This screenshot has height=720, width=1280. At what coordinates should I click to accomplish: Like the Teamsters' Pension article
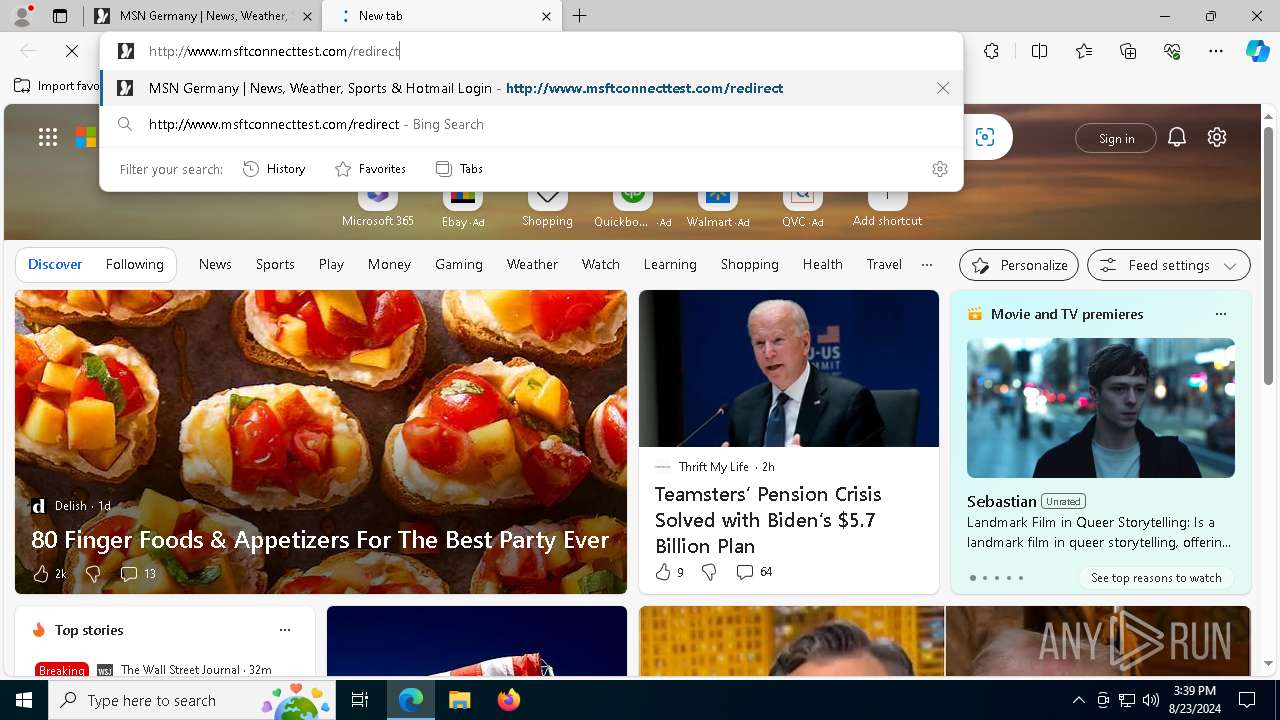(669, 572)
